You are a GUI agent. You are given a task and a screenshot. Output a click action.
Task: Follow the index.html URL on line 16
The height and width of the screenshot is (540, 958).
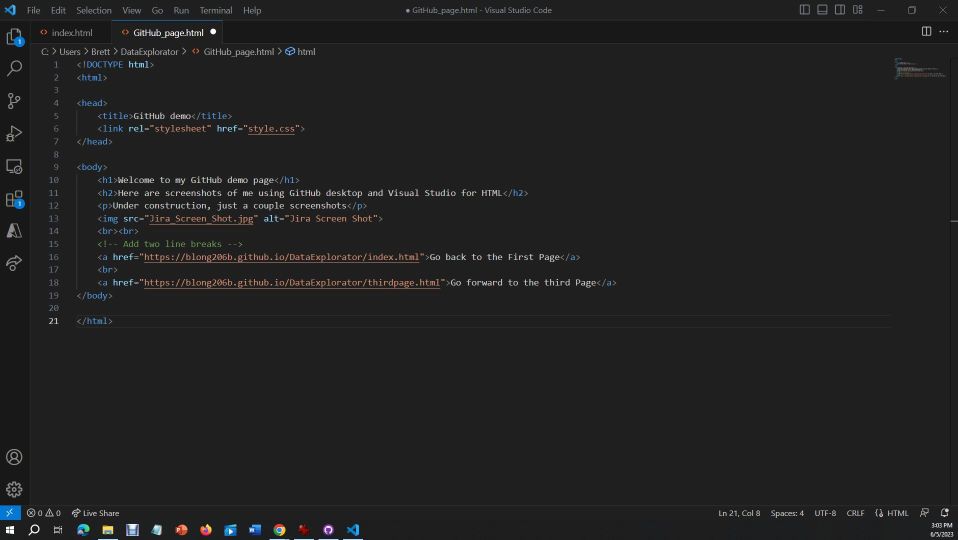[282, 257]
